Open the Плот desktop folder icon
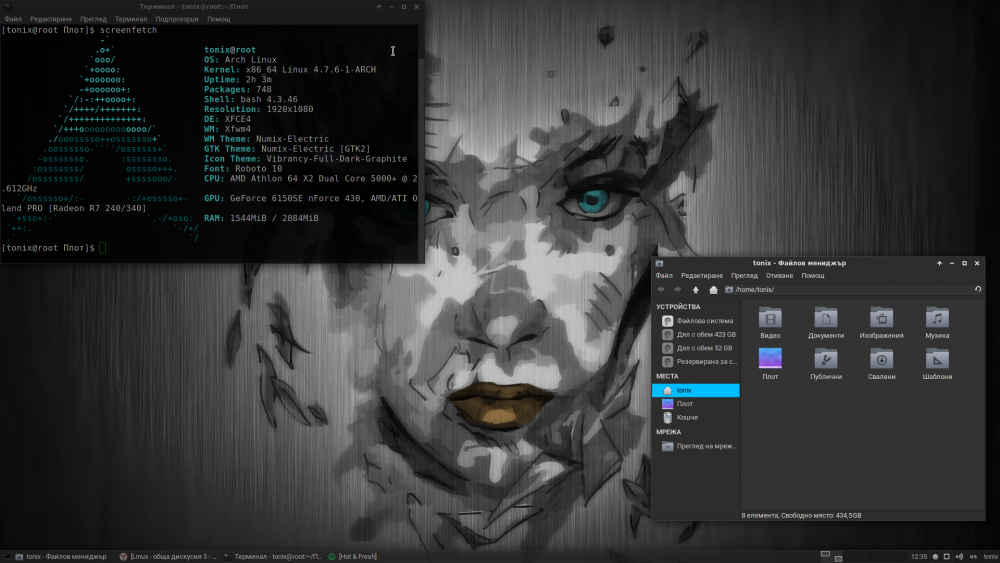The width and height of the screenshot is (1000, 563). tap(770, 363)
